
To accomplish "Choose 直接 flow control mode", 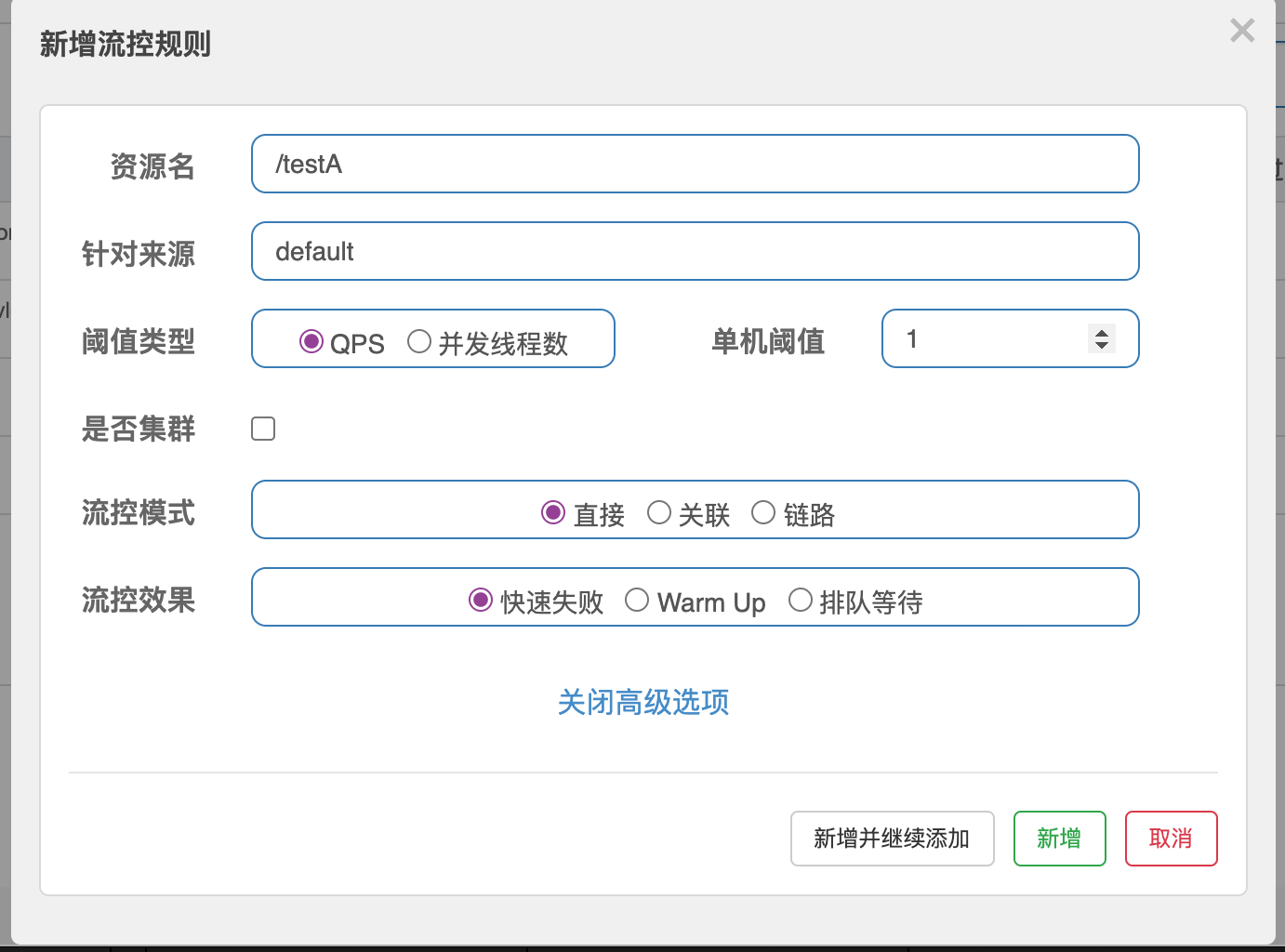I will [x=553, y=512].
